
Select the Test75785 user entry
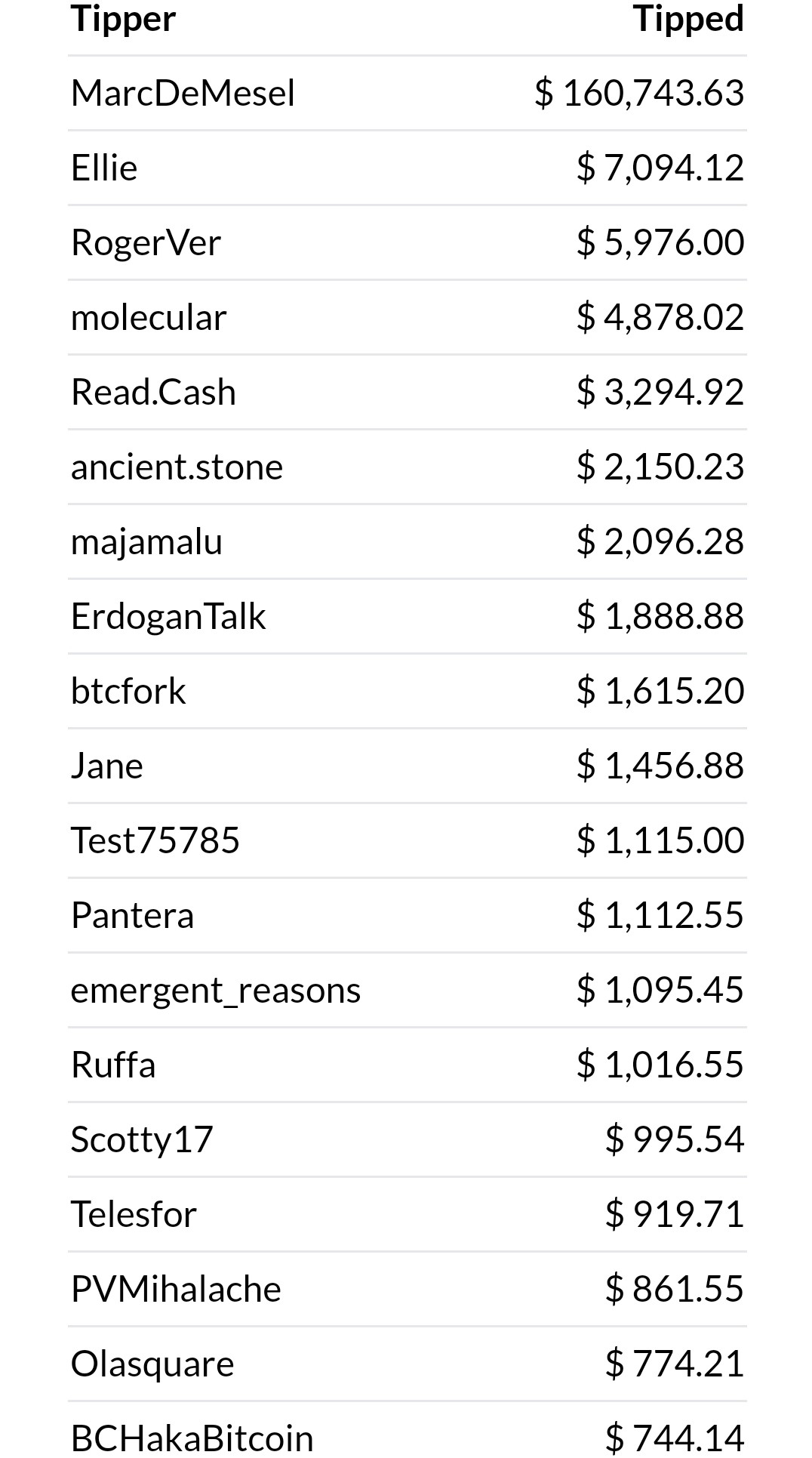(155, 840)
